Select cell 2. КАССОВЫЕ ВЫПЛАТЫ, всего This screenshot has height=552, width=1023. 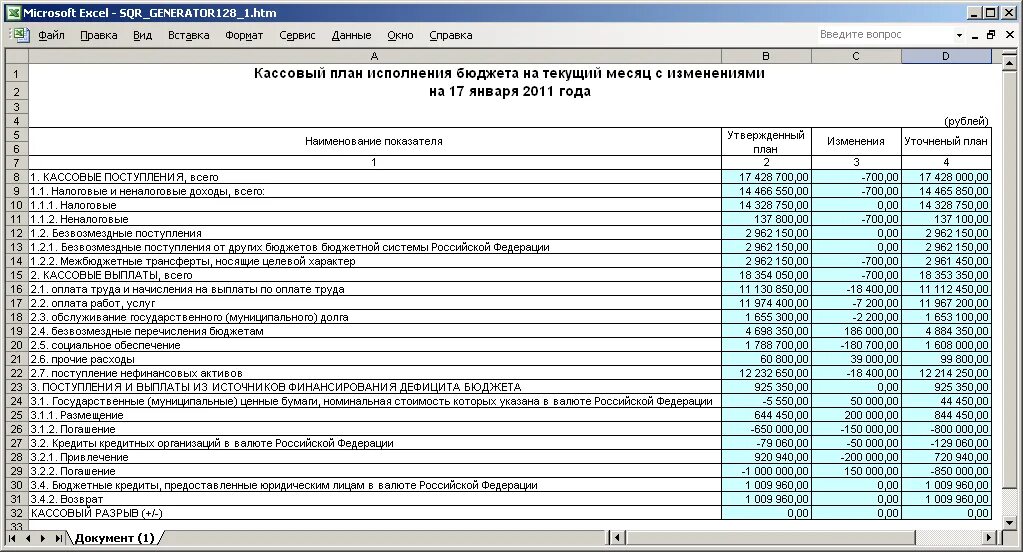pos(374,275)
